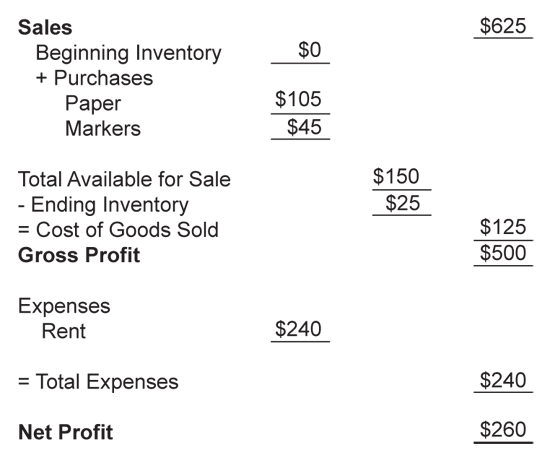Screen dimensions: 550x463
Task: Select the Expenses section heading
Action: point(64,307)
